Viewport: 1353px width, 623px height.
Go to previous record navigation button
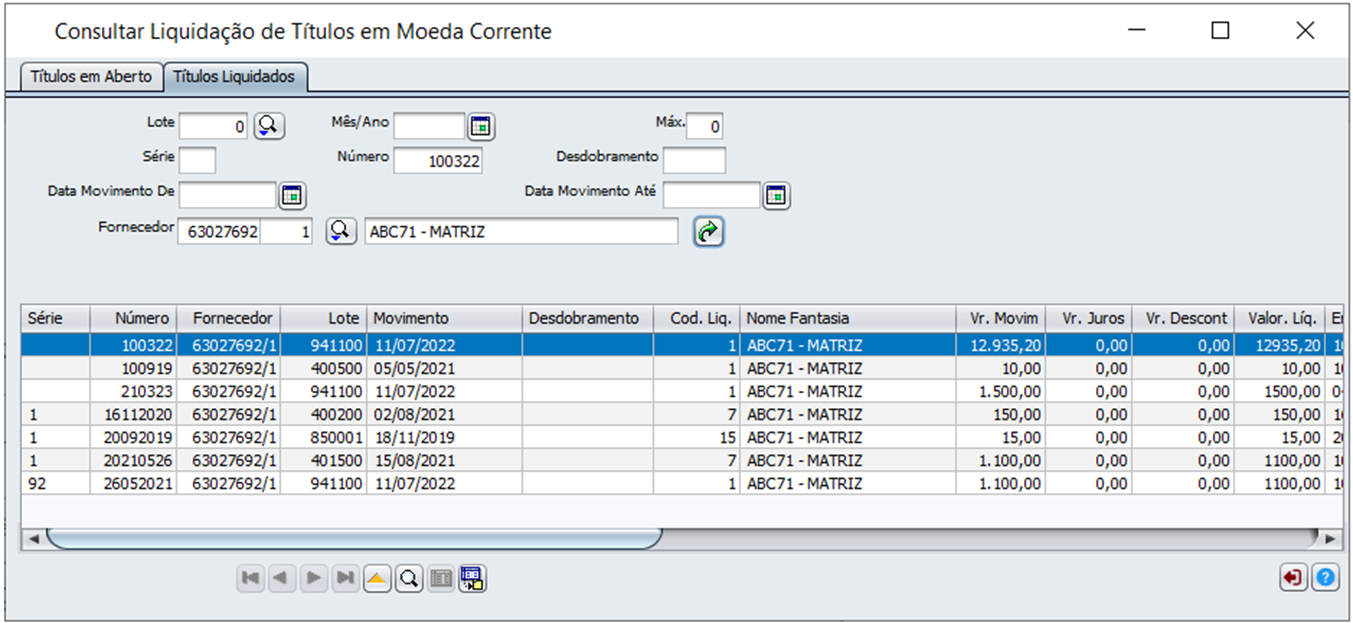coord(282,578)
